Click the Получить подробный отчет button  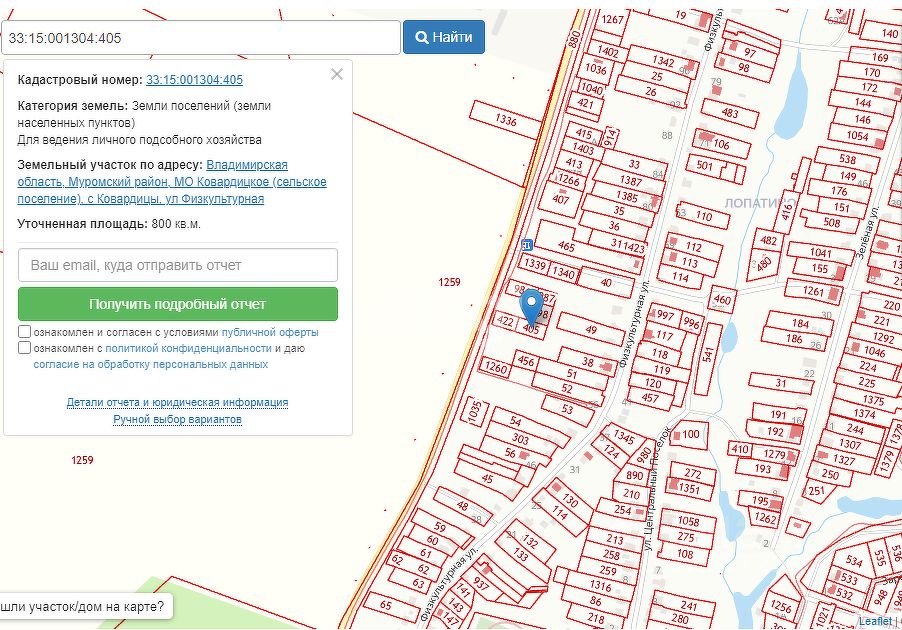click(177, 304)
